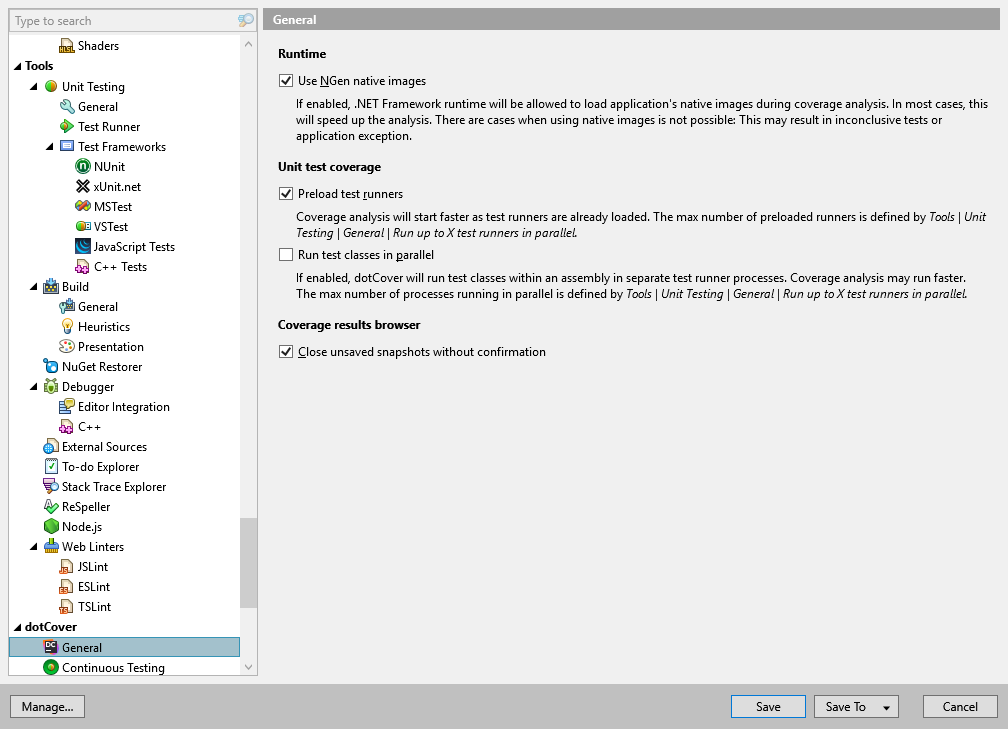Click the xUnit.net icon

82,186
